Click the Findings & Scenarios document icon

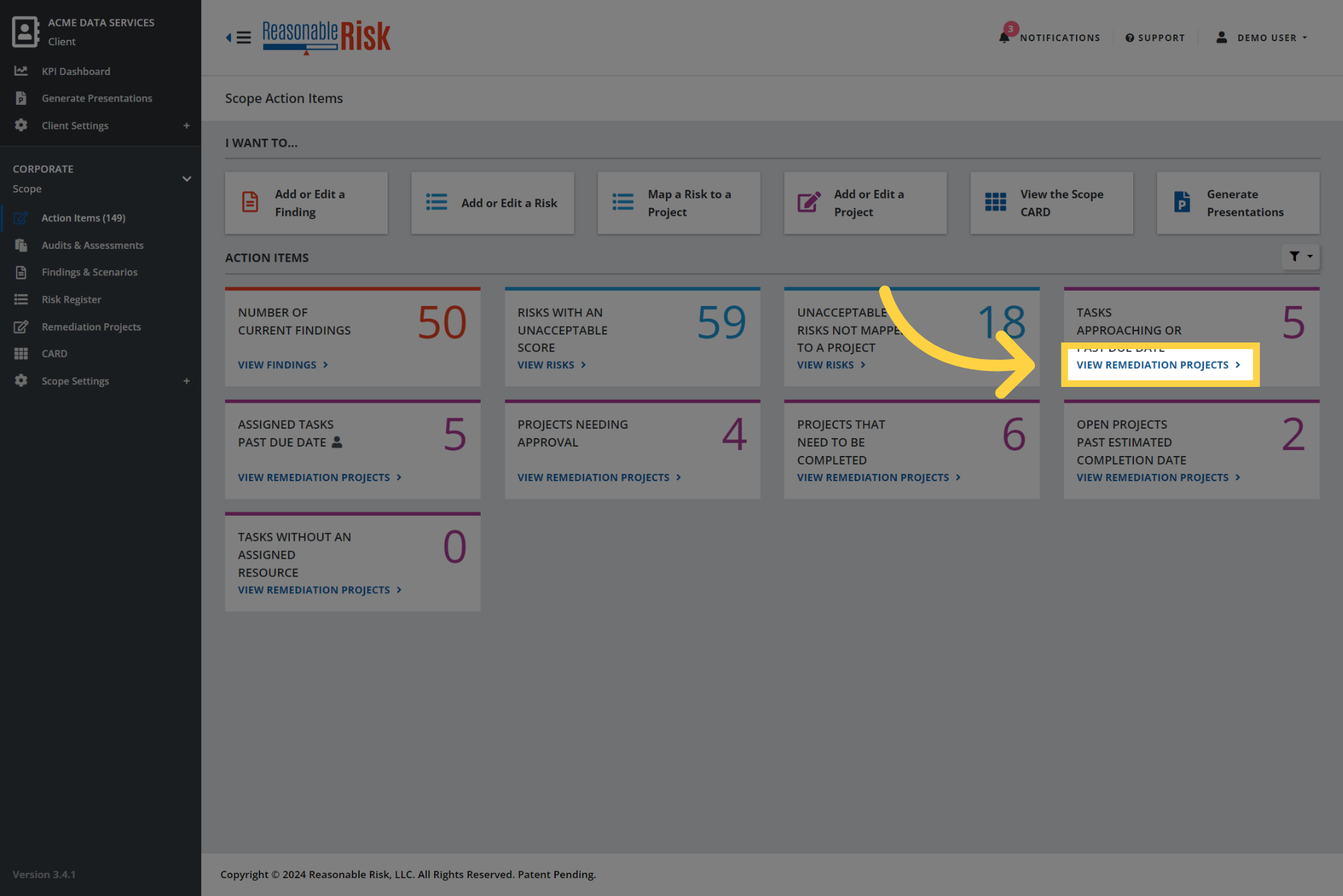pos(21,272)
